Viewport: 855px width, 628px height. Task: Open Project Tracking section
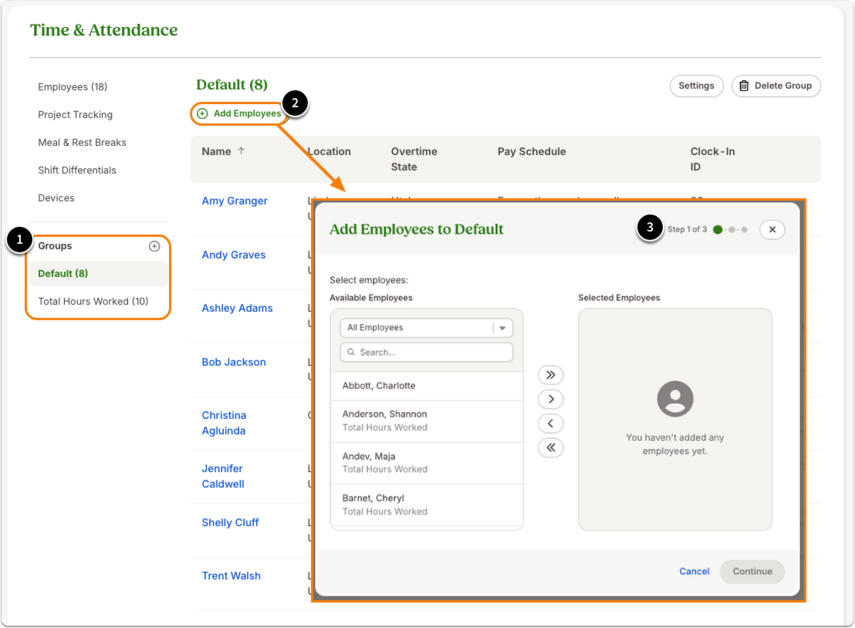75,114
